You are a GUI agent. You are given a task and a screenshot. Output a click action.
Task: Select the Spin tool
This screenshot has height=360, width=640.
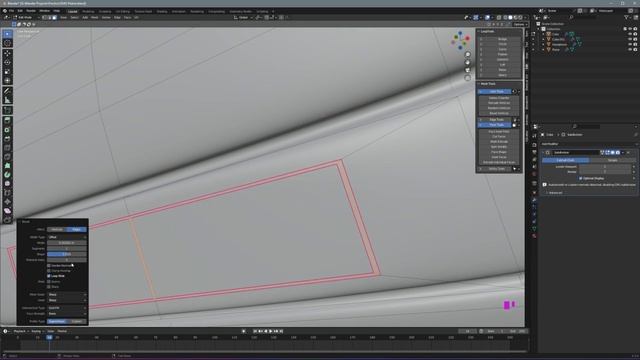tap(7, 175)
